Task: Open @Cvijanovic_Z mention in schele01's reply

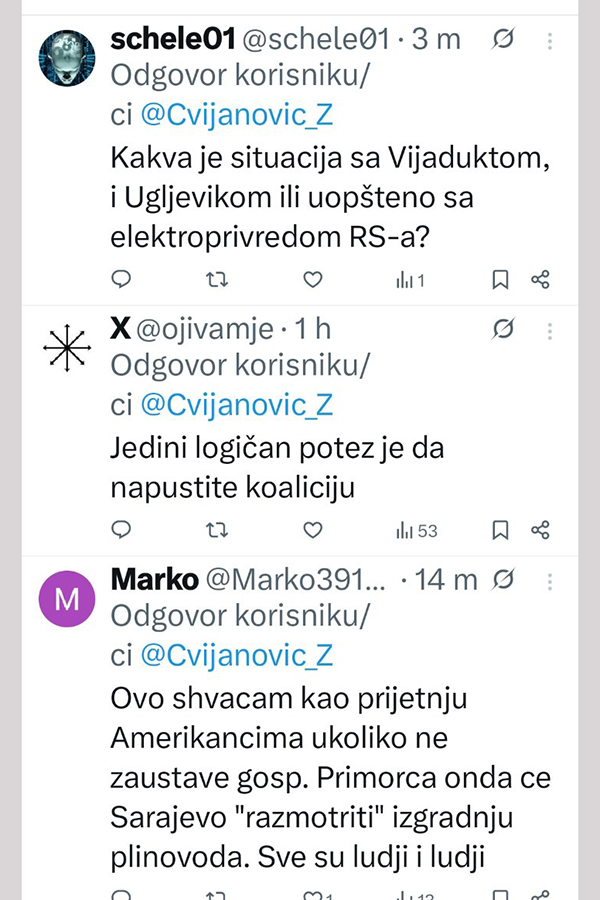Action: pyautogui.click(x=236, y=115)
